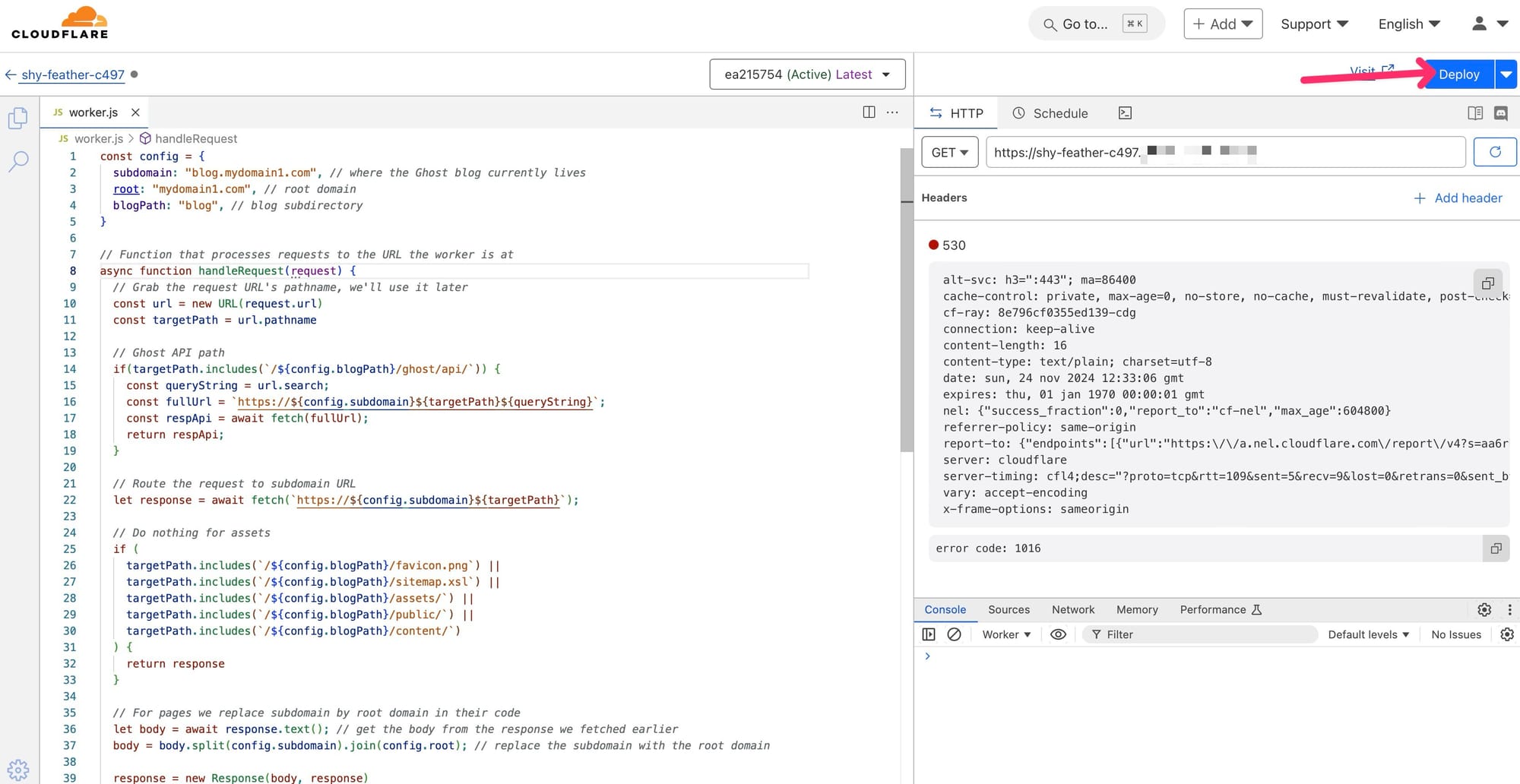Toggle live expression eye icon
The image size is (1520, 784).
pos(1058,634)
